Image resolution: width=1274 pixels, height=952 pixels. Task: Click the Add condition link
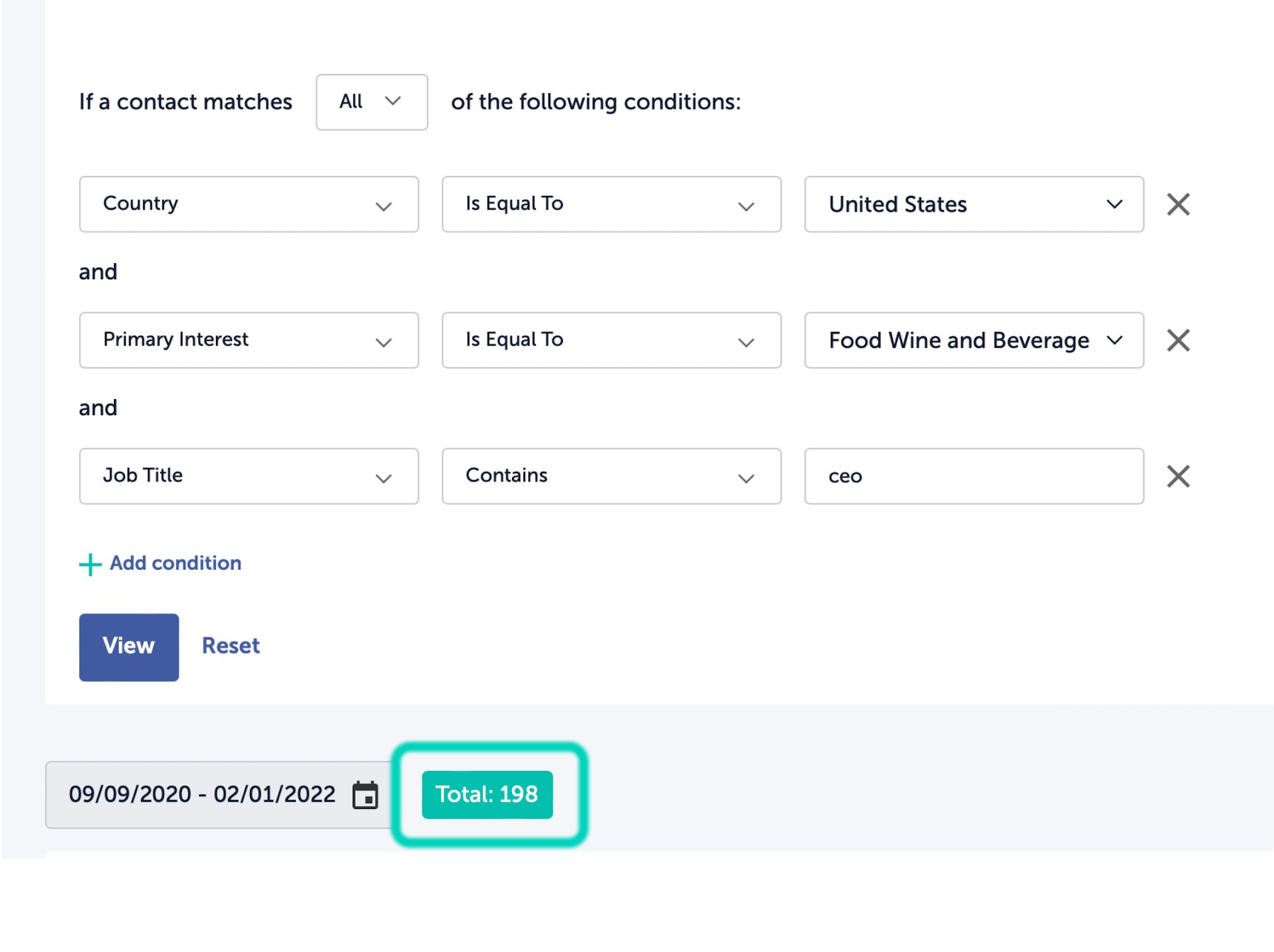pyautogui.click(x=175, y=563)
